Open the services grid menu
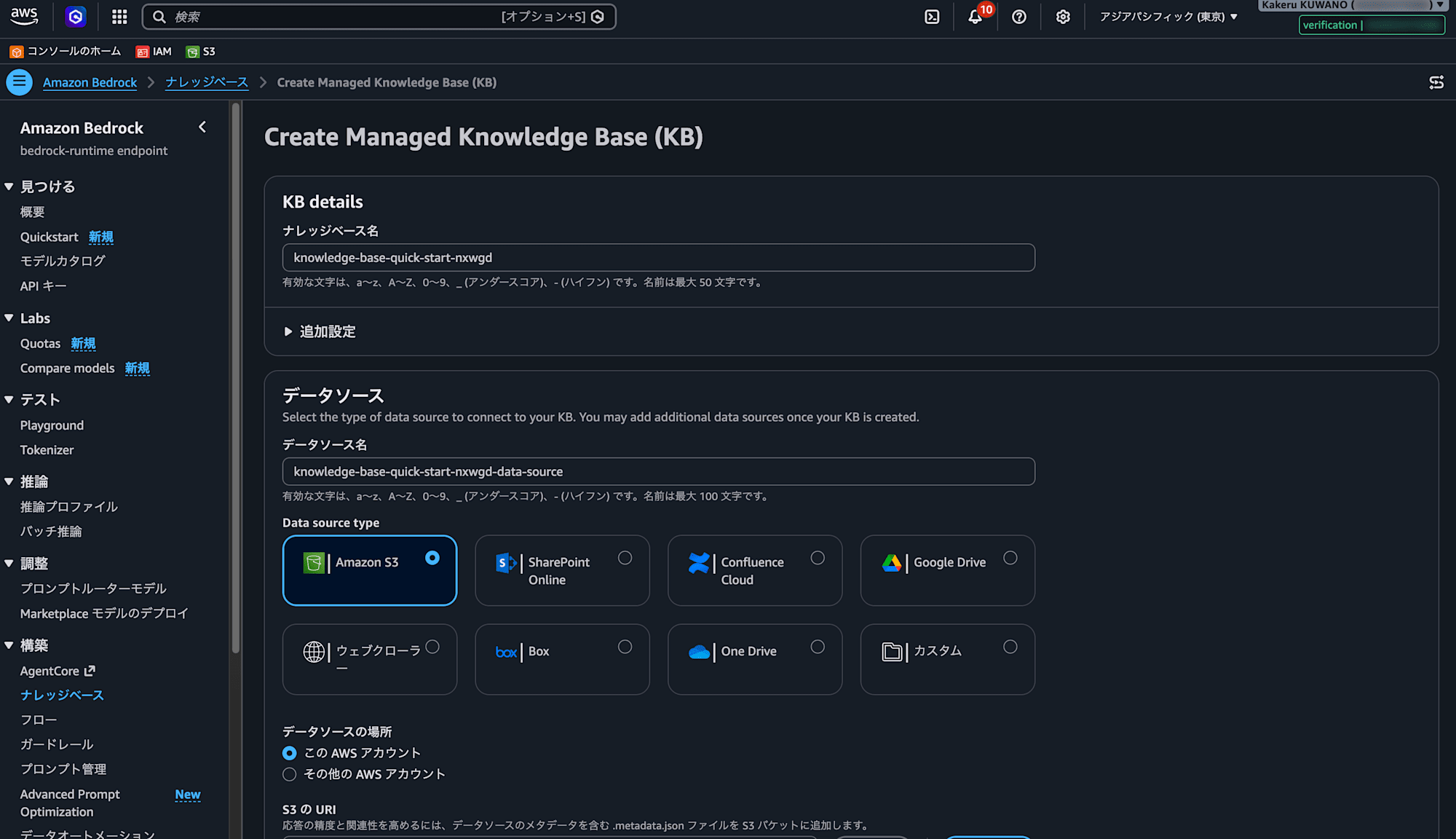Viewport: 1456px width, 839px height. [119, 17]
